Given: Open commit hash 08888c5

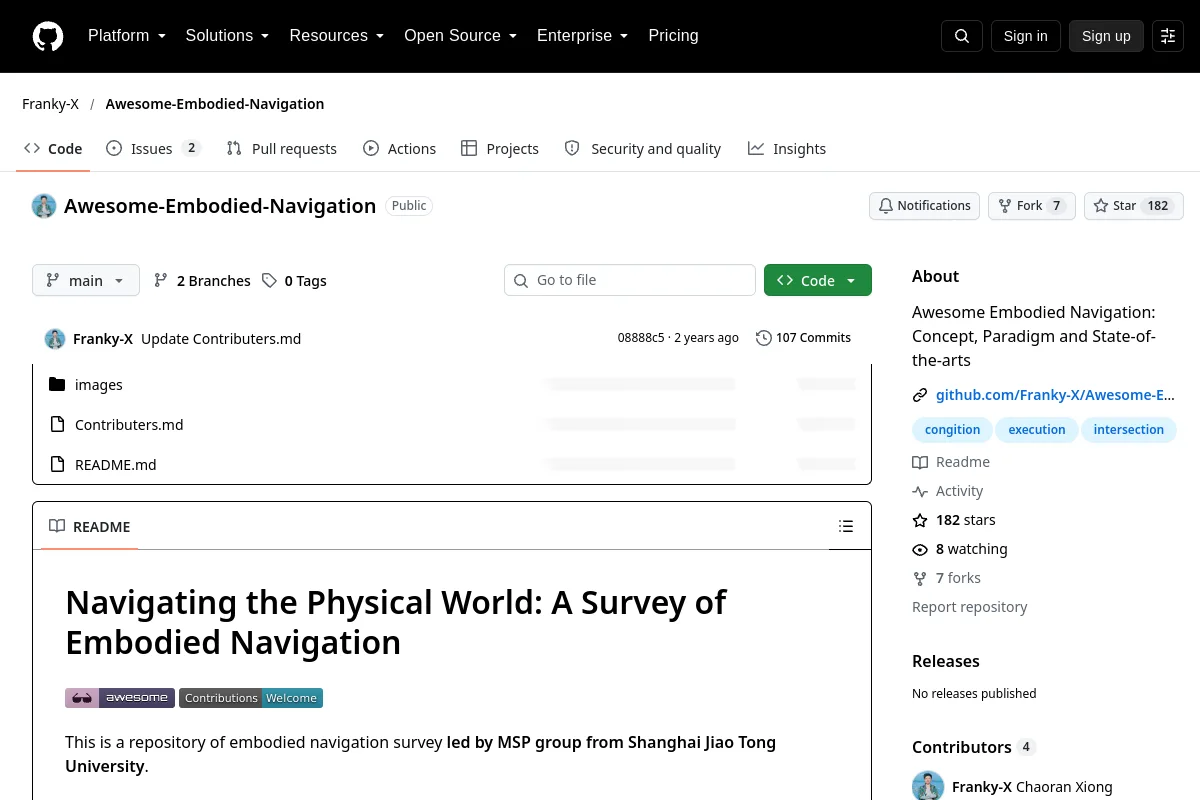Looking at the screenshot, I should tap(641, 338).
